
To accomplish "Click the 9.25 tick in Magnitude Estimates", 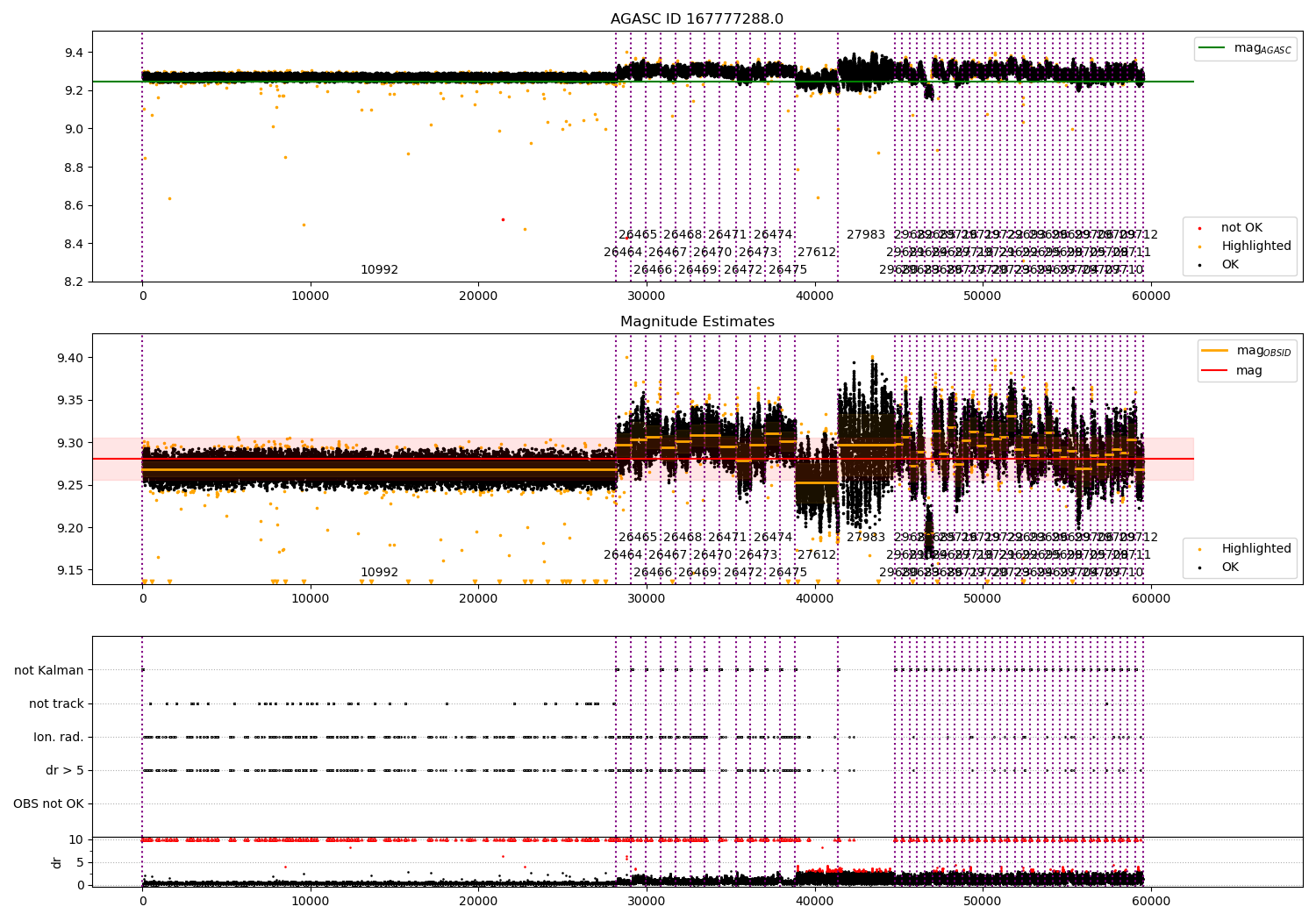I will pyautogui.click(x=70, y=485).
